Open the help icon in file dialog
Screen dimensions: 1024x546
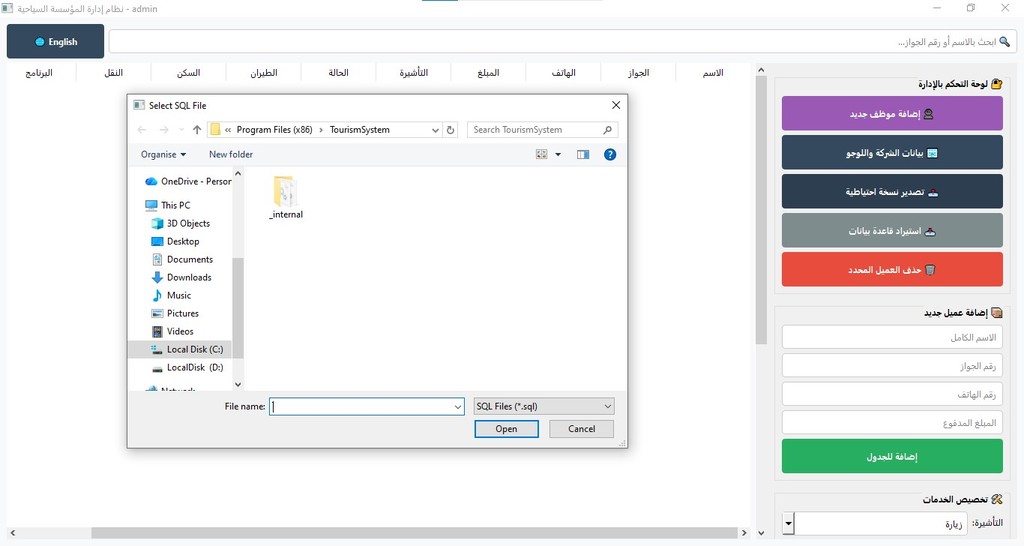click(x=610, y=154)
